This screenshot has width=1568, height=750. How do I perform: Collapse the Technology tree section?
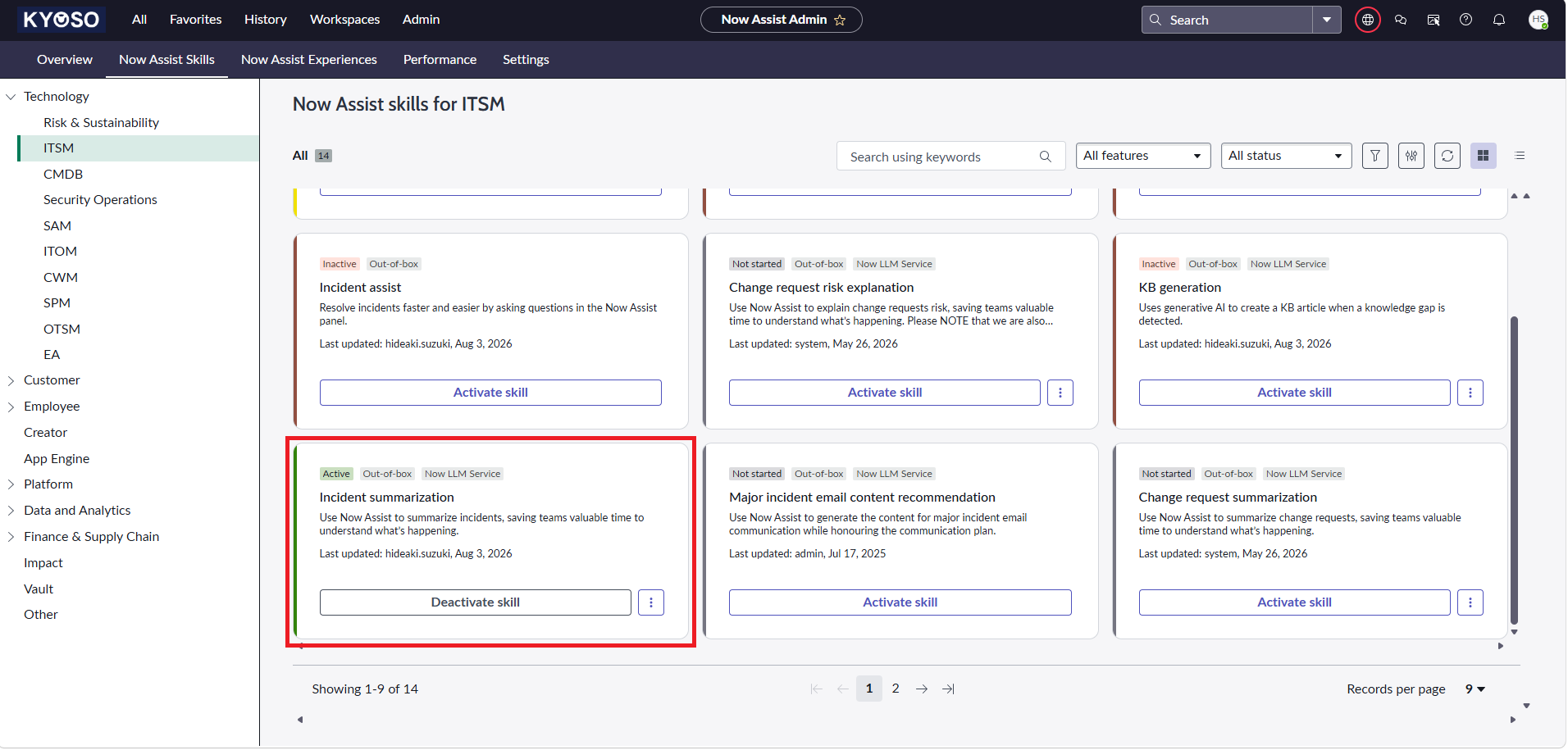(x=11, y=97)
